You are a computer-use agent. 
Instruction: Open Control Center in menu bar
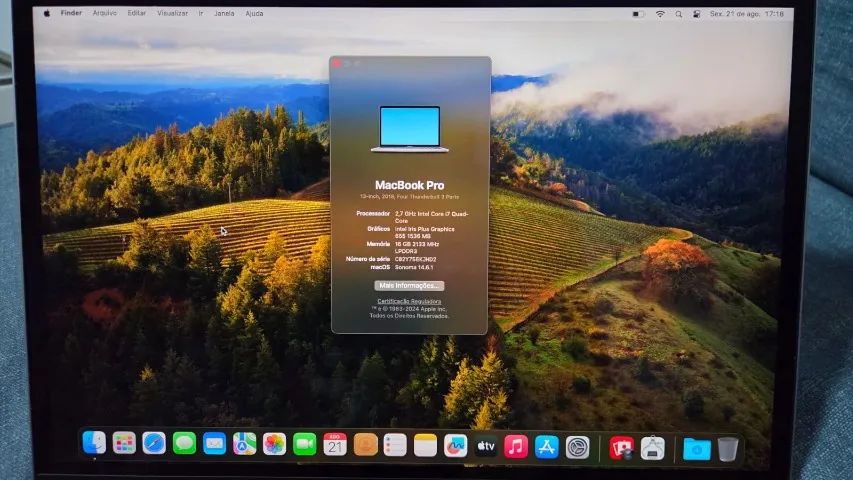(696, 14)
